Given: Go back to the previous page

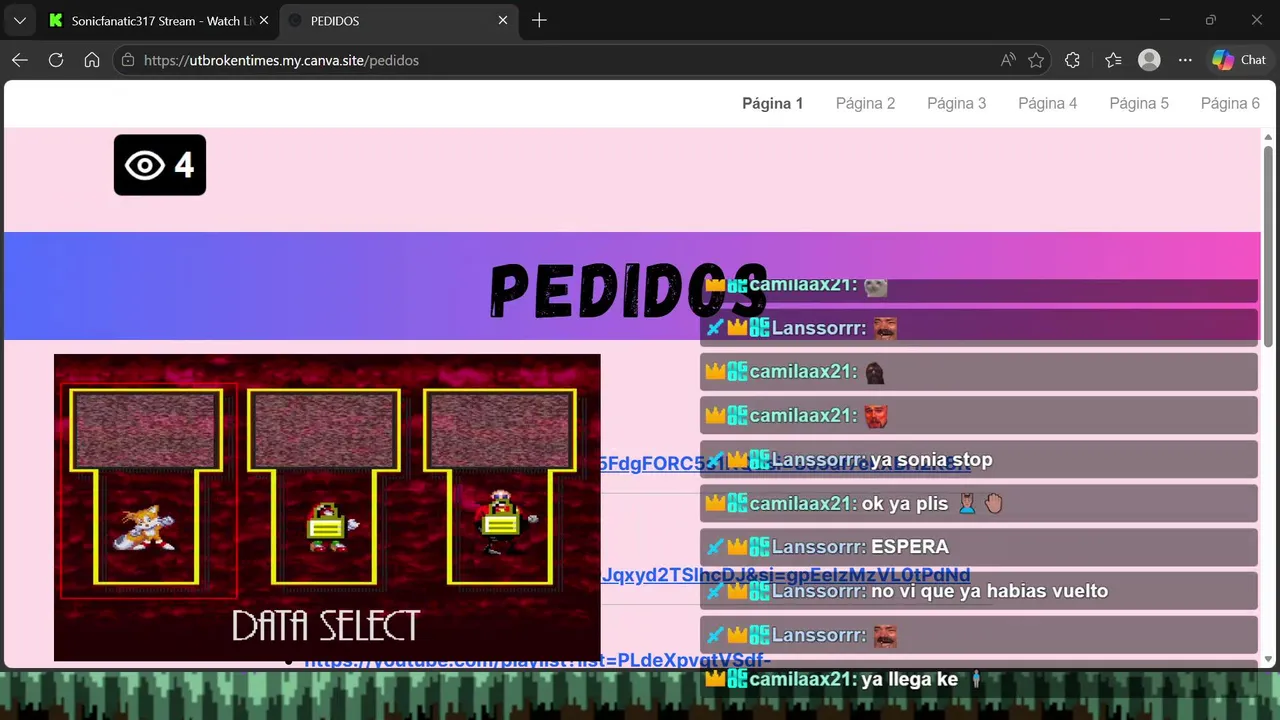Looking at the screenshot, I should pyautogui.click(x=20, y=60).
